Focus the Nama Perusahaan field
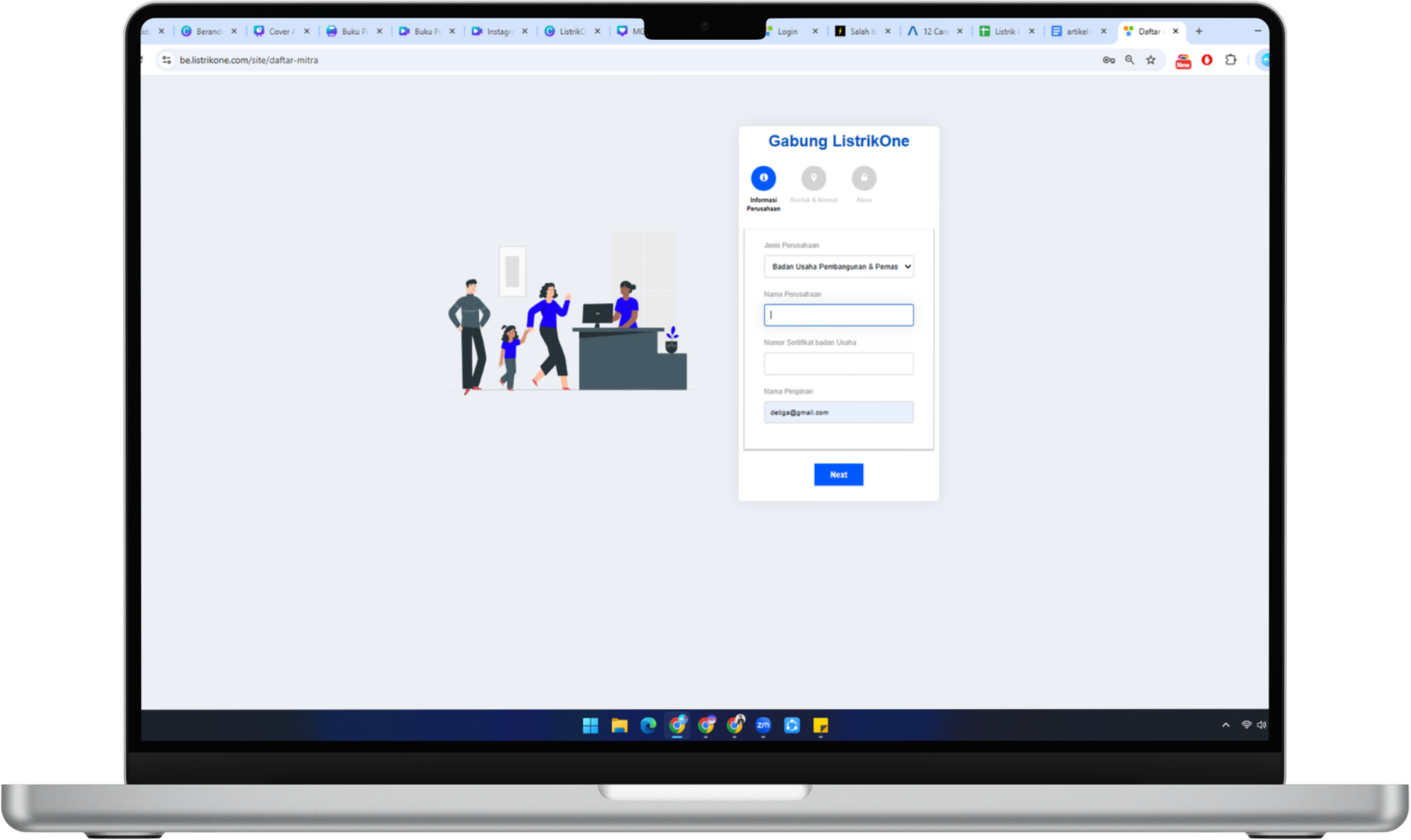This screenshot has width=1411, height=840. (x=838, y=315)
